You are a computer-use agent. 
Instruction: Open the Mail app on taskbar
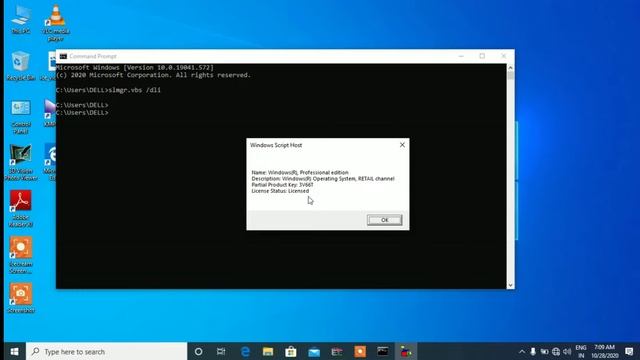point(314,351)
